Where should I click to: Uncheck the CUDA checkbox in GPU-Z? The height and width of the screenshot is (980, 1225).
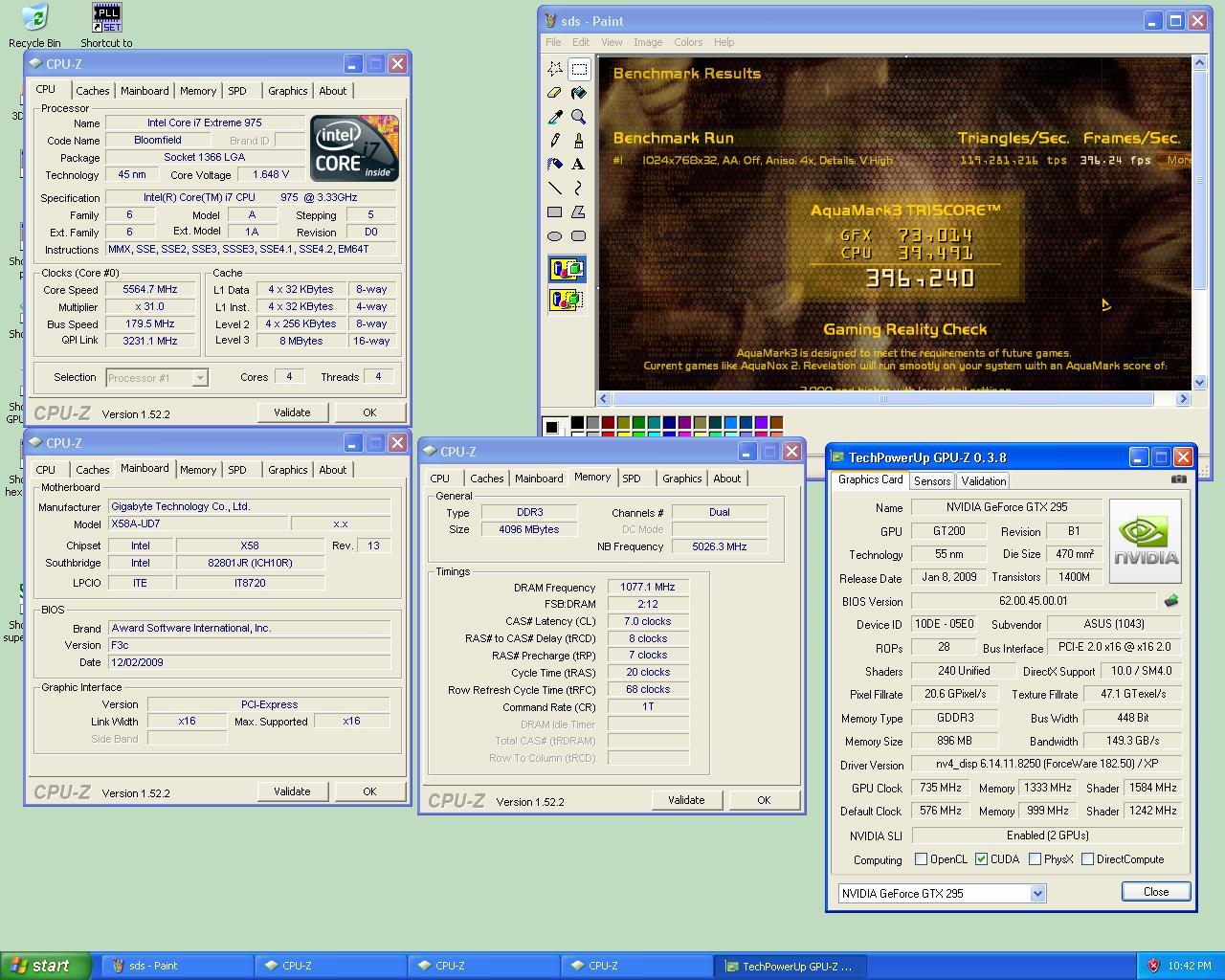pos(981,859)
